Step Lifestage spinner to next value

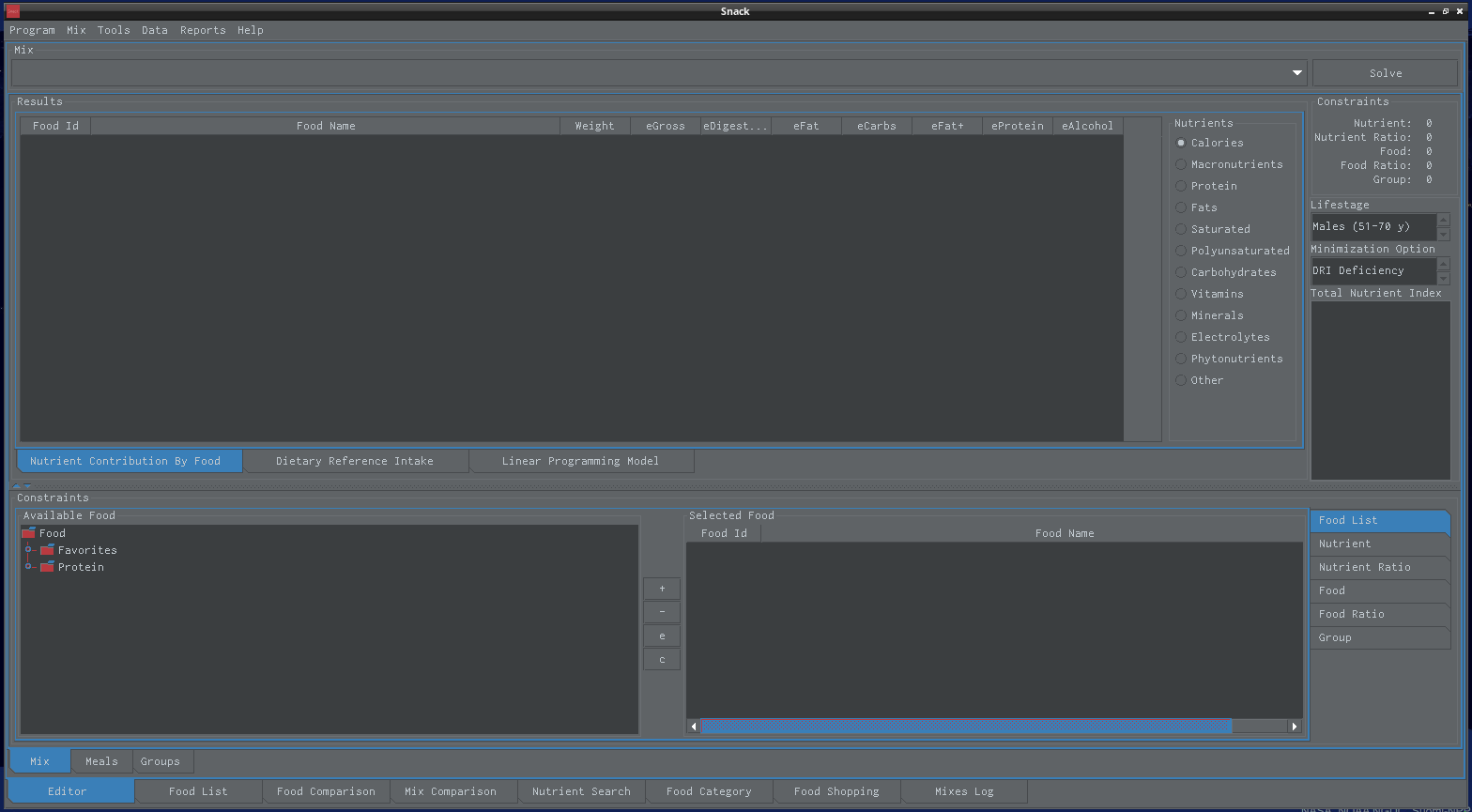(x=1444, y=220)
